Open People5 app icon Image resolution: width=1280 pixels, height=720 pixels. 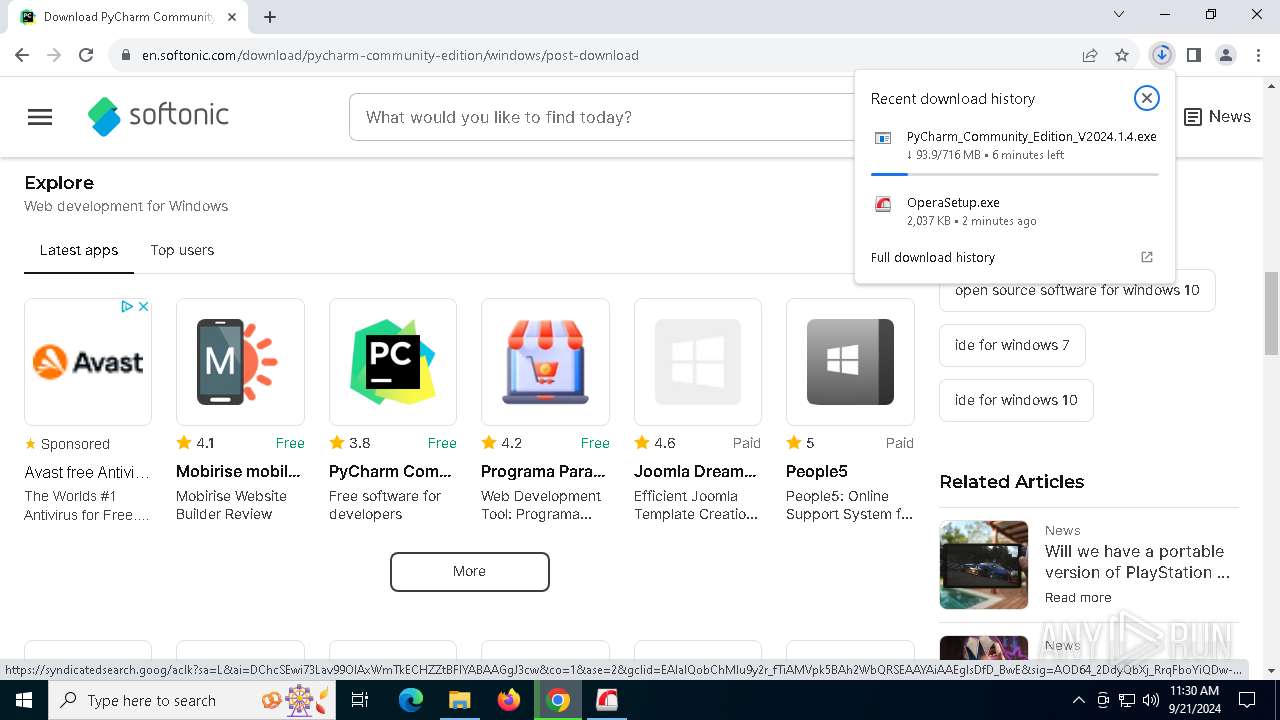(x=850, y=362)
